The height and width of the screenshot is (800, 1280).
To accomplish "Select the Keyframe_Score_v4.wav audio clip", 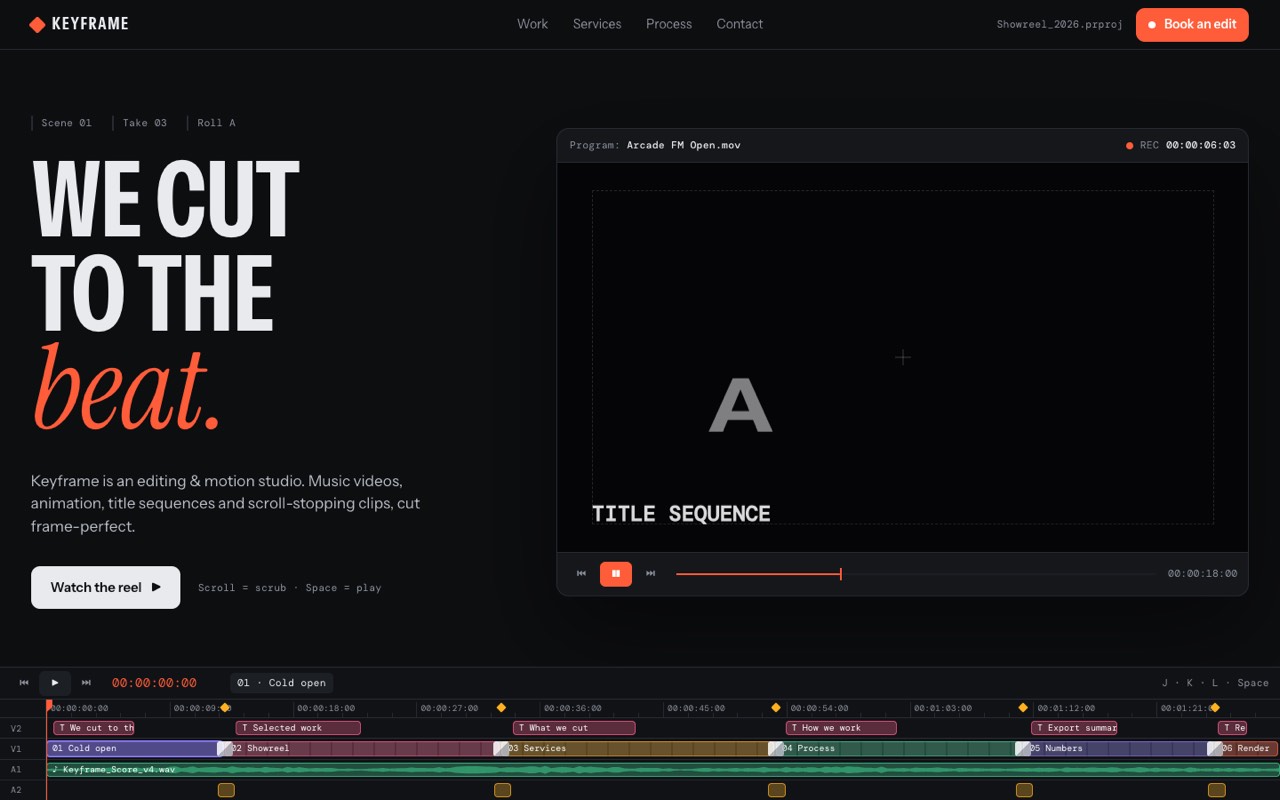I will pos(663,769).
